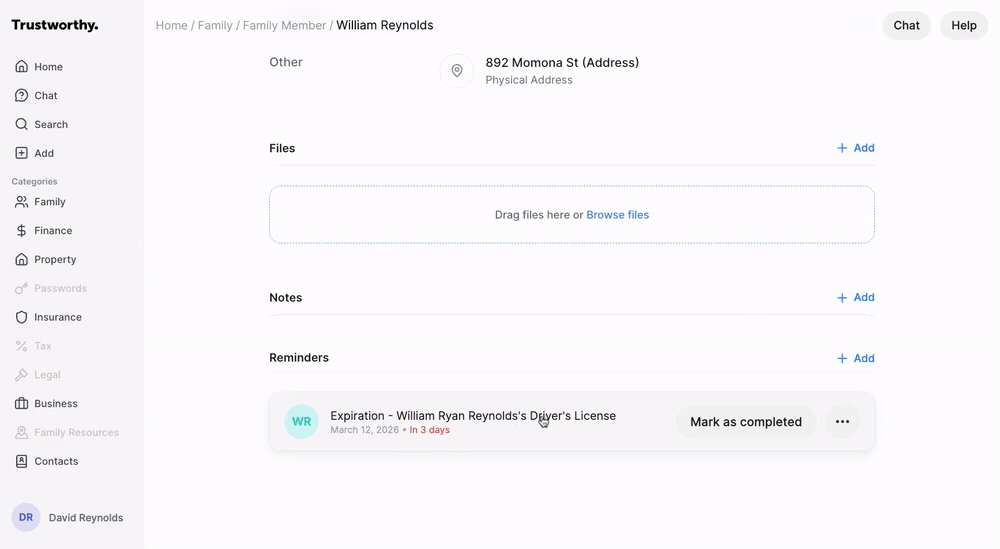Open Chat via the sidebar bubble icon
Screen dimensions: 1000x549
pyautogui.click(x=21, y=96)
